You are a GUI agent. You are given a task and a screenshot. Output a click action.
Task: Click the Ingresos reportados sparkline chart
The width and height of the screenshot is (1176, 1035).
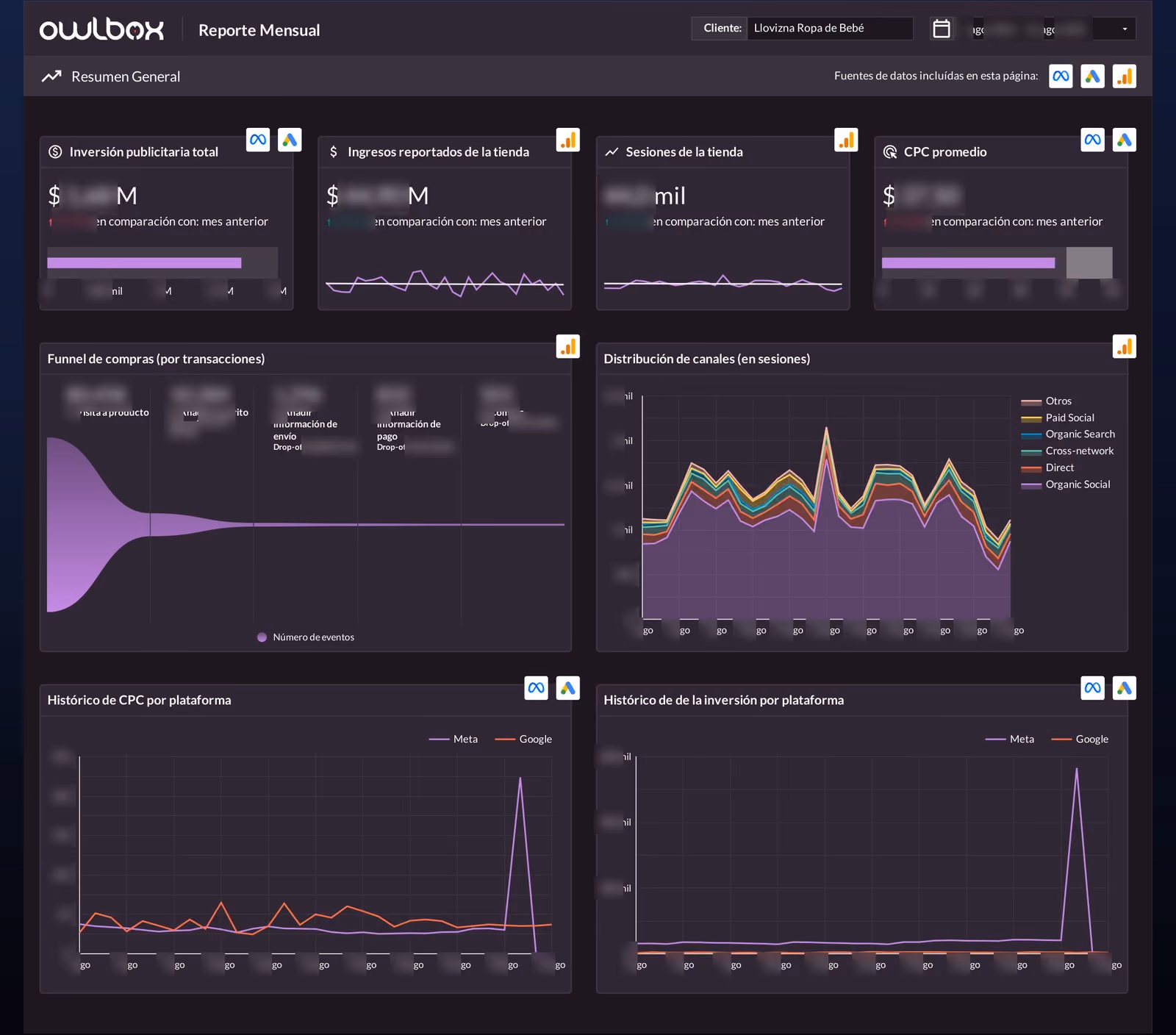click(445, 283)
